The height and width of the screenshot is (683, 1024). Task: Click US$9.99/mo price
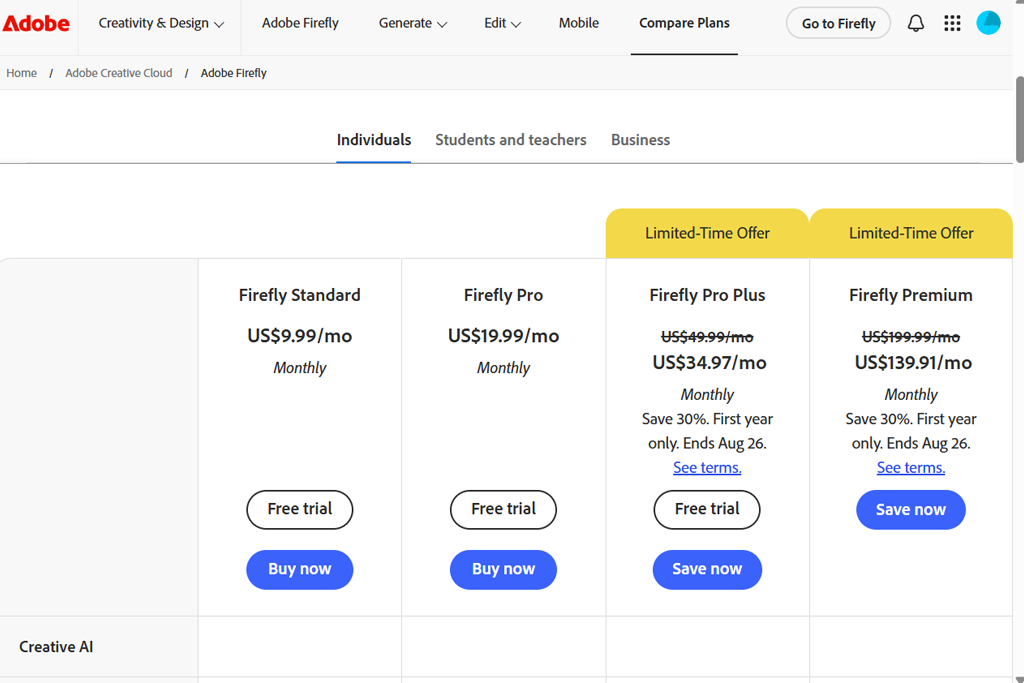[x=300, y=336]
